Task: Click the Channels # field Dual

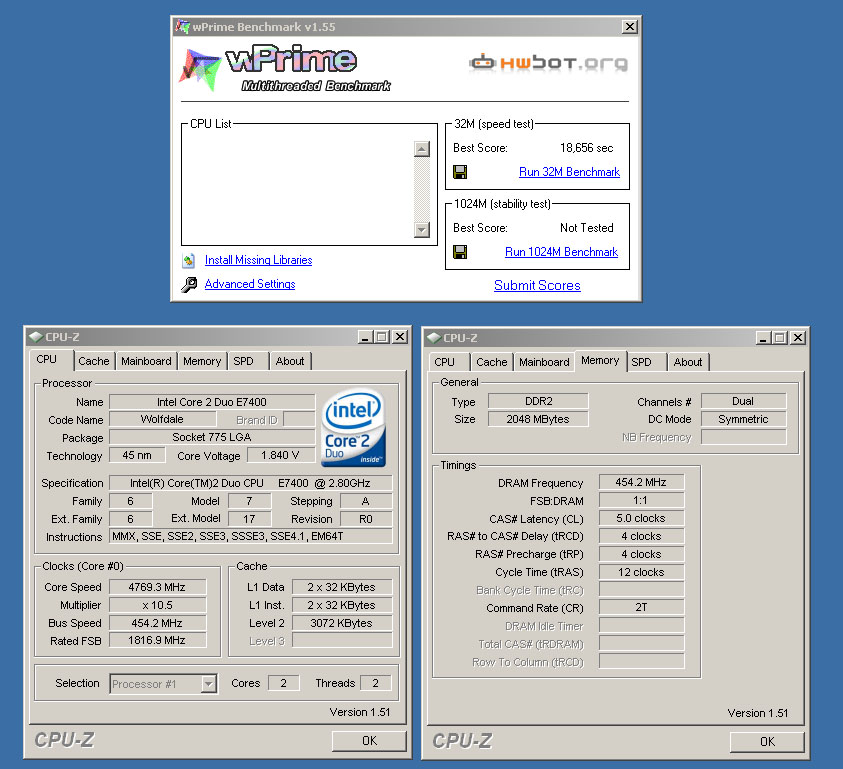Action: coord(744,401)
